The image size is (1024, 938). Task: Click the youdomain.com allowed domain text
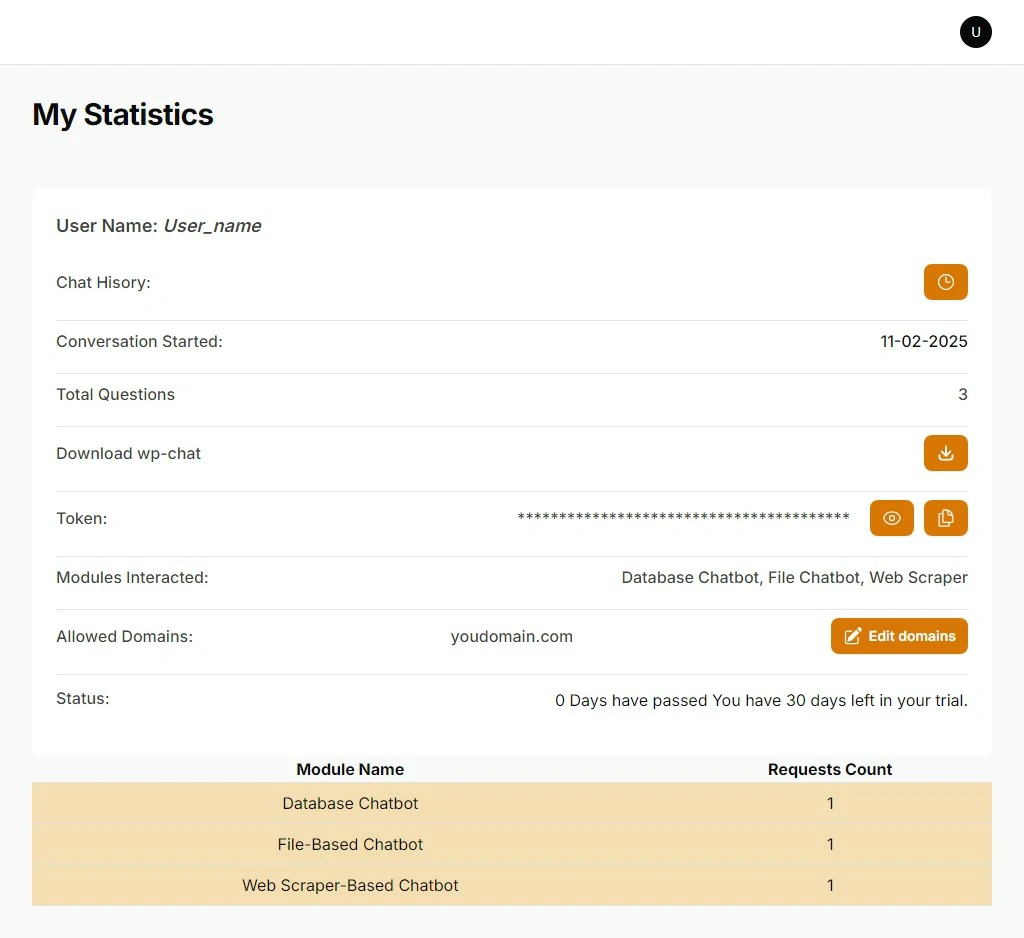click(x=512, y=636)
